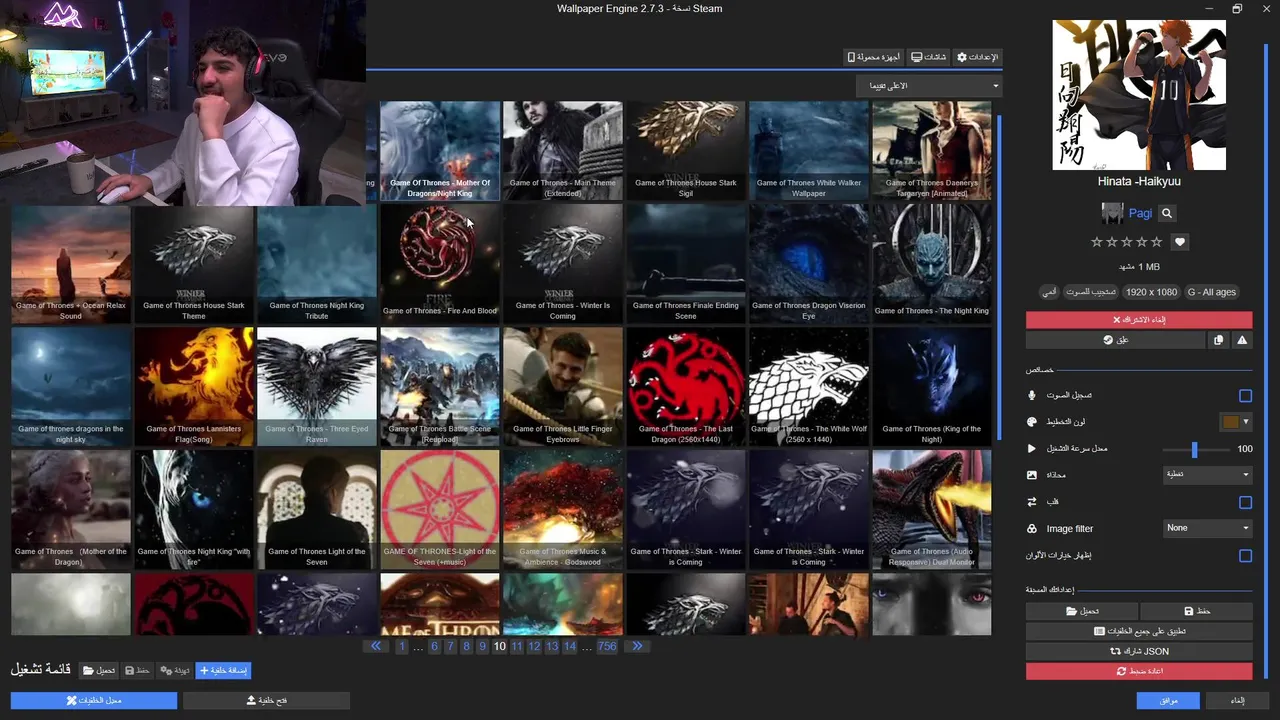This screenshot has width=1280, height=720.
Task: Expand the scheme color picker arrow
Action: click(1246, 422)
